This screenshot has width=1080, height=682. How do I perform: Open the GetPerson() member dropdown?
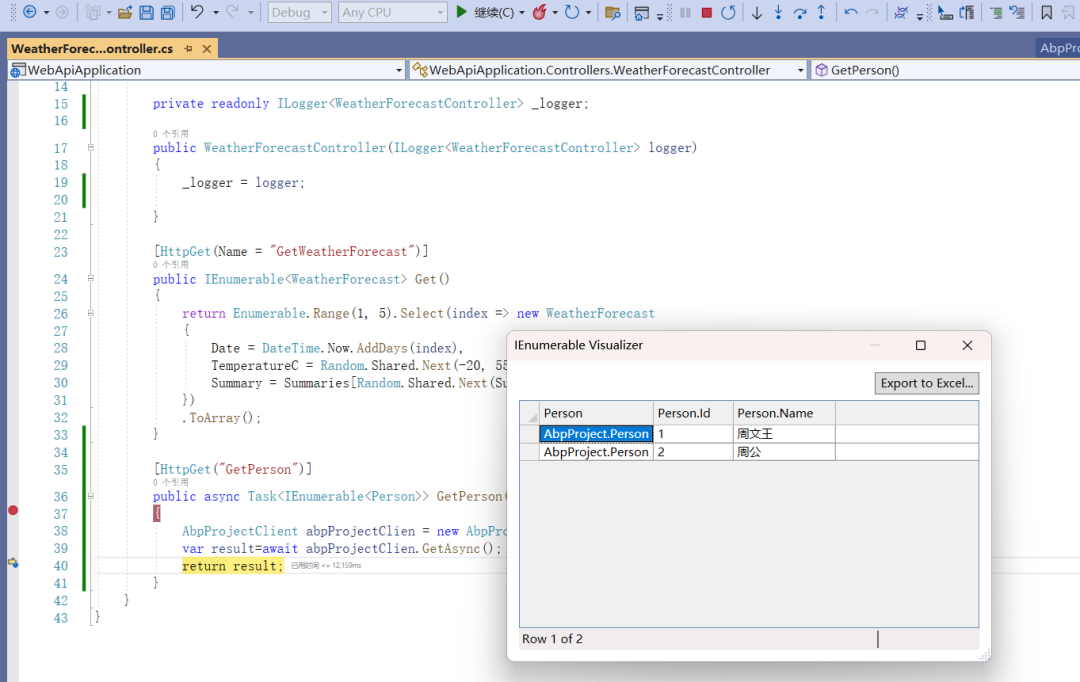(945, 70)
